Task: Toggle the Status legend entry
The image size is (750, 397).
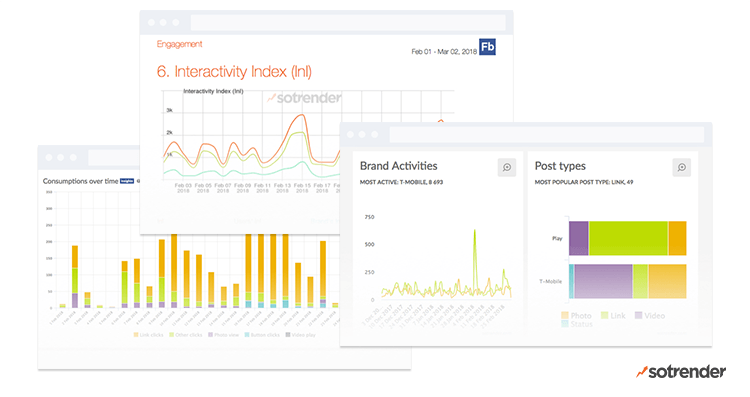Action: 577,324
